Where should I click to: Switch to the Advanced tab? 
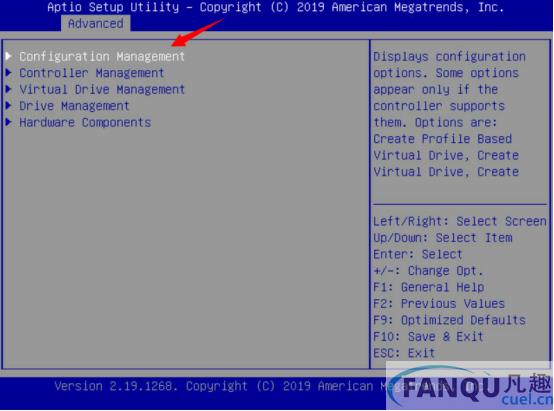point(95,24)
